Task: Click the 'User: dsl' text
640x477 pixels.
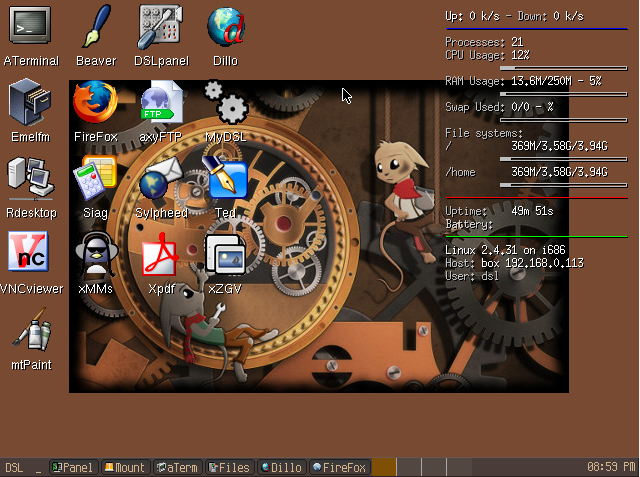Action: [472, 276]
